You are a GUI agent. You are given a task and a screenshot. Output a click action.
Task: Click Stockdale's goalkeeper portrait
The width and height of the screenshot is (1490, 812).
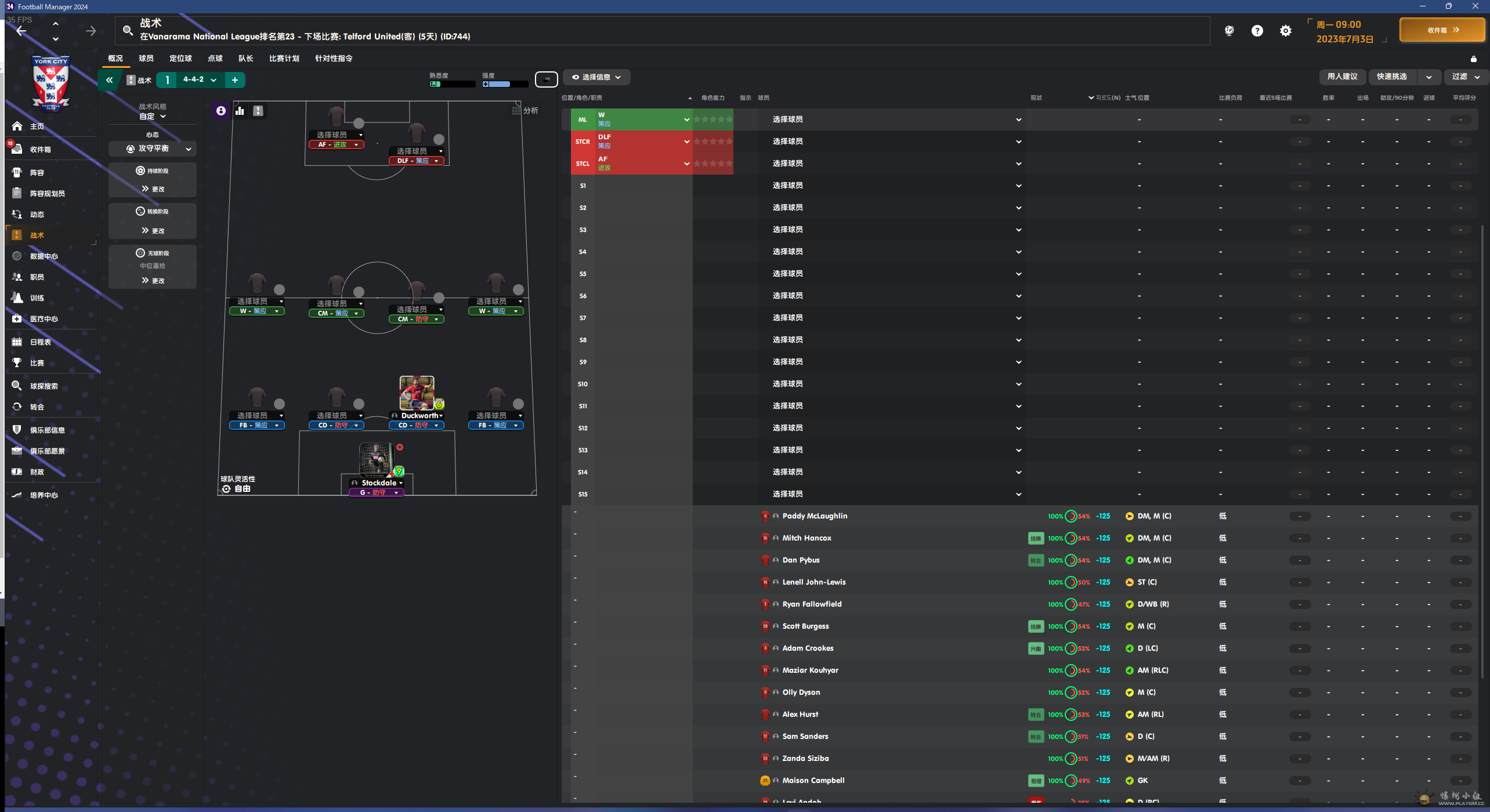point(376,460)
